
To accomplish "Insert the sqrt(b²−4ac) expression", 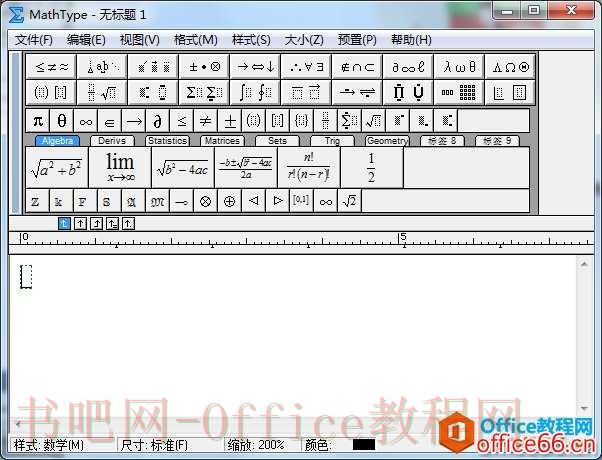I will [183, 167].
